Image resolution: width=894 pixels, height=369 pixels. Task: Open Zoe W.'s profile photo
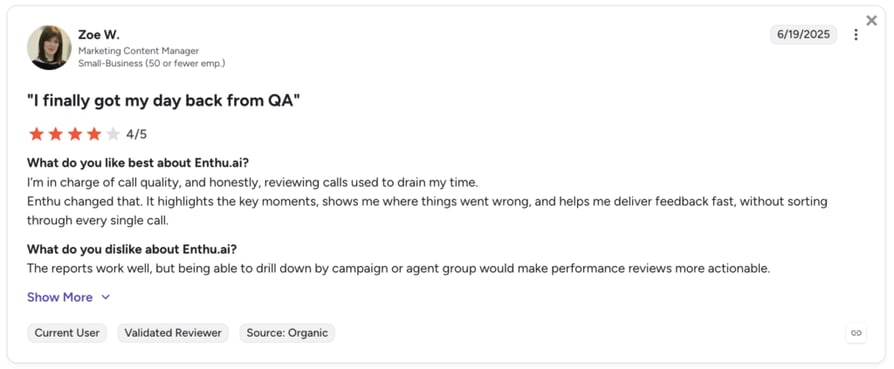tap(49, 47)
